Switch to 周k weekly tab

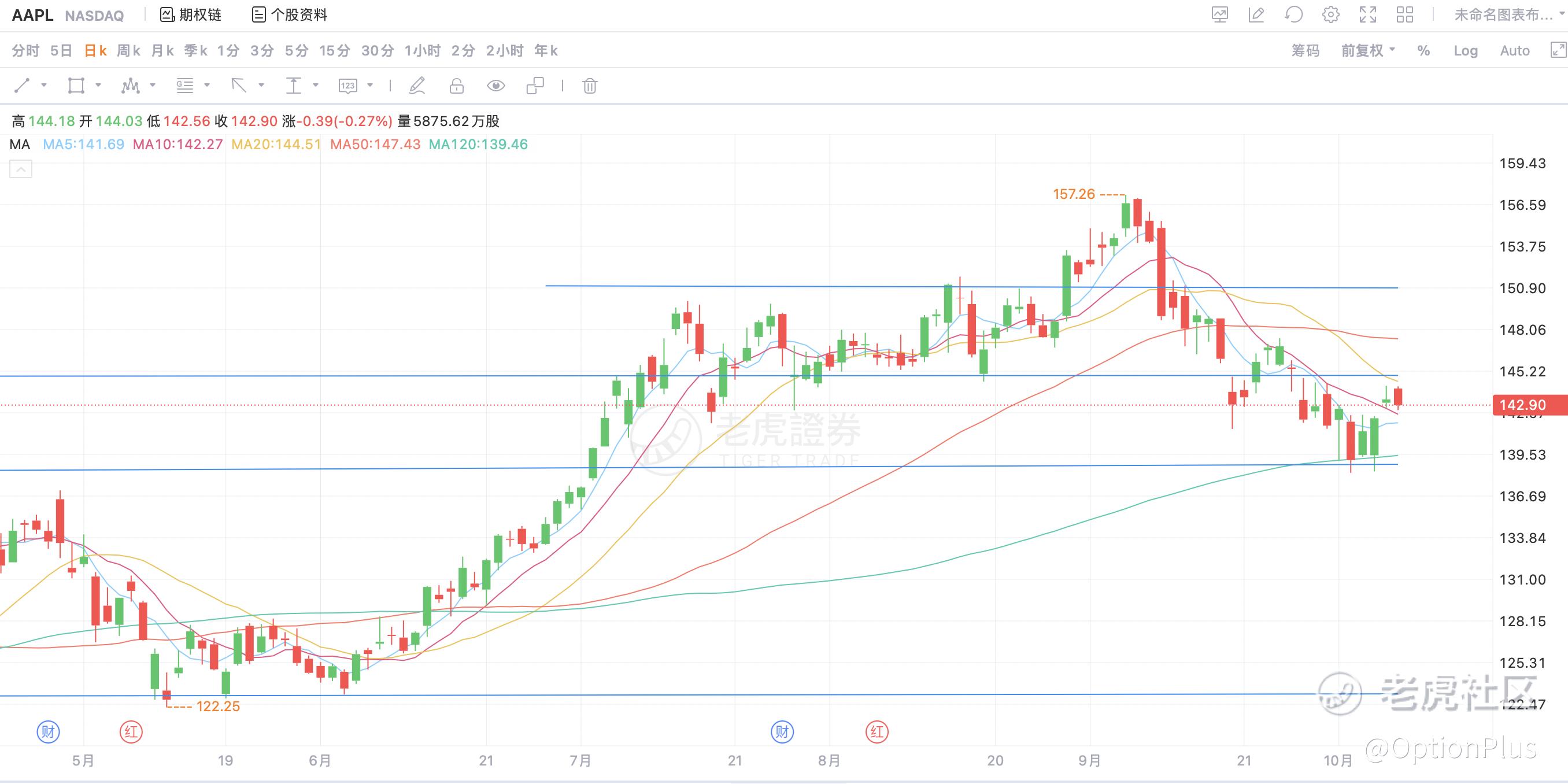[129, 50]
